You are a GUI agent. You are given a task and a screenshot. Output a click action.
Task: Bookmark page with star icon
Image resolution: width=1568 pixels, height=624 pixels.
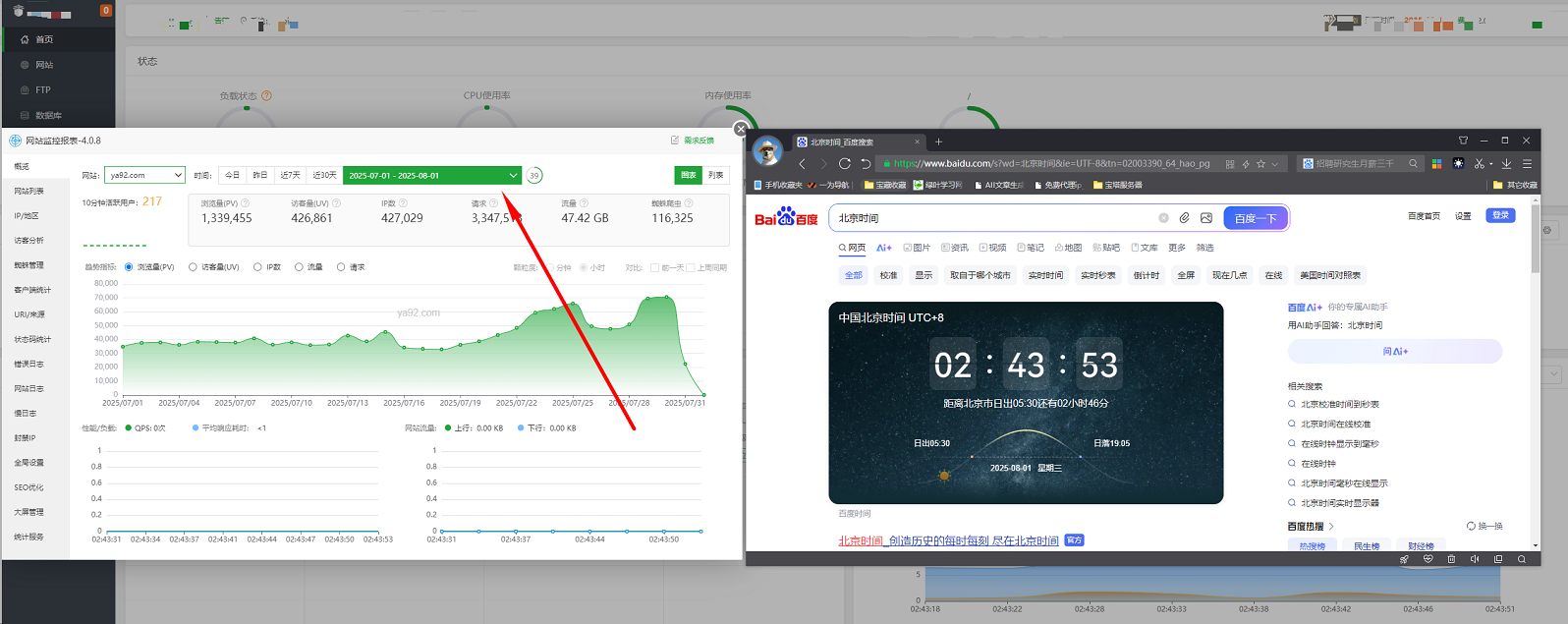click(x=1260, y=164)
